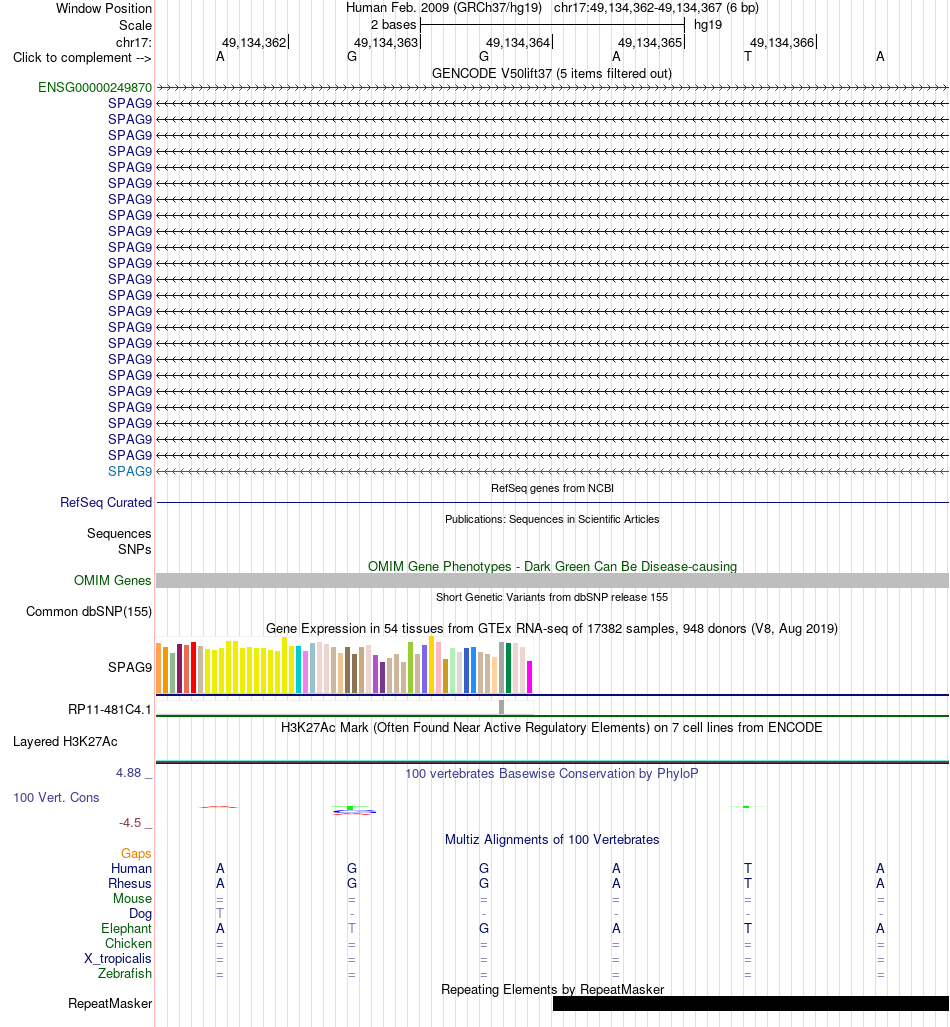Open Publications Sequences in Scientific Articles title
Screen dimensions: 950x1027
552,519
